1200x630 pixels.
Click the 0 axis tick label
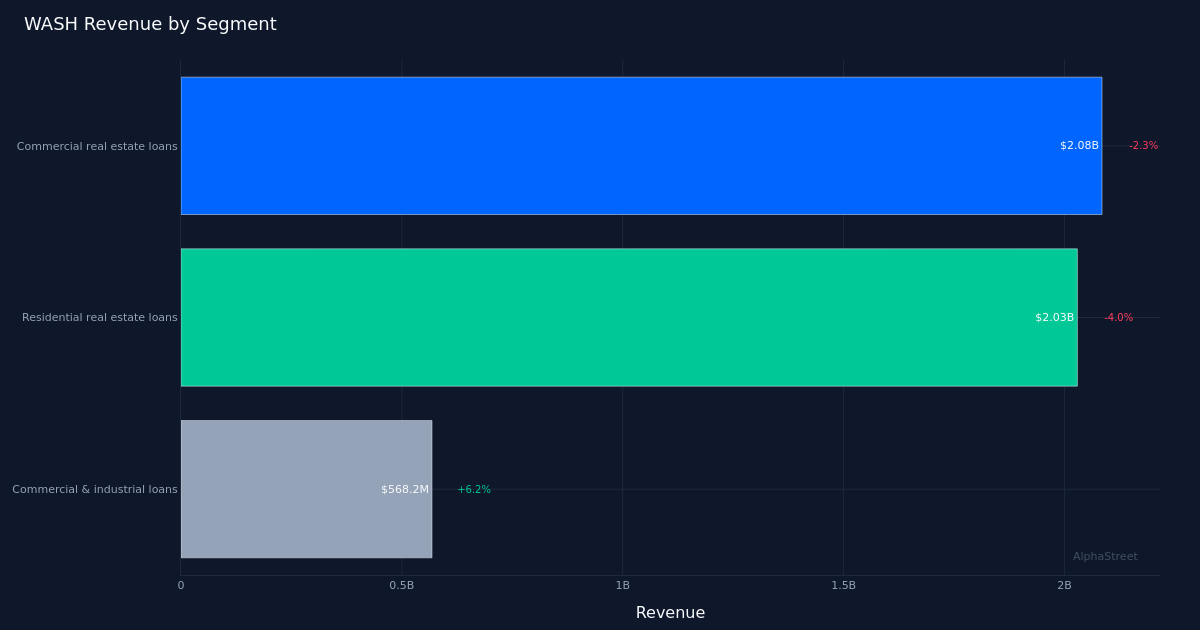click(181, 585)
